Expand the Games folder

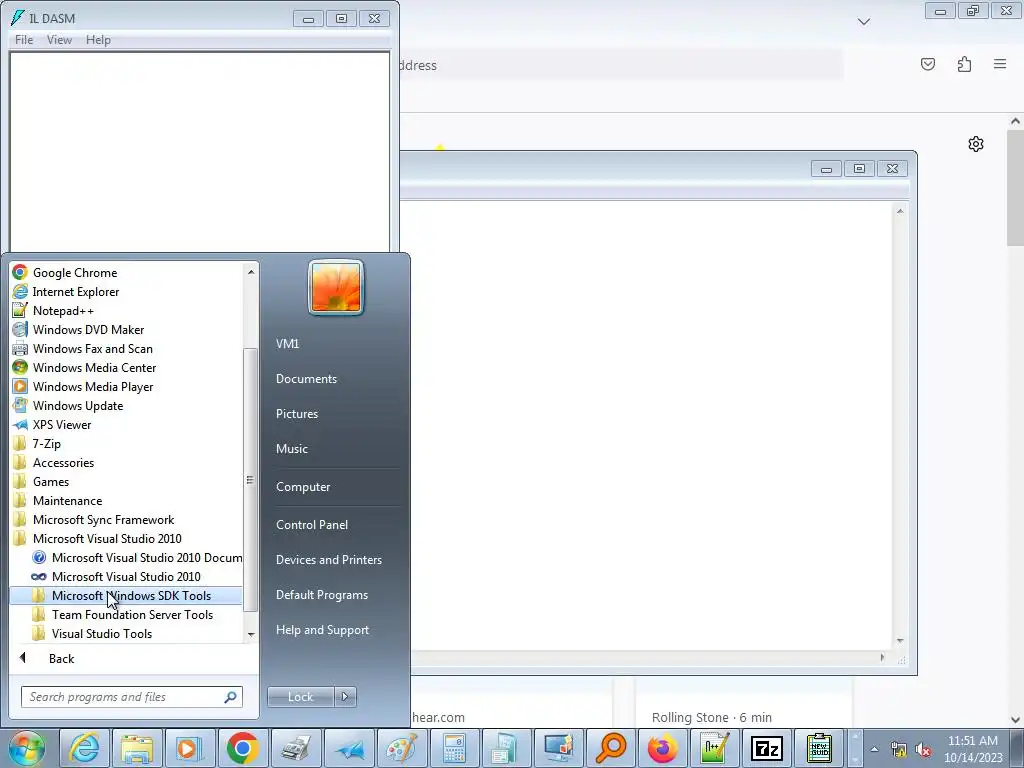point(126,481)
